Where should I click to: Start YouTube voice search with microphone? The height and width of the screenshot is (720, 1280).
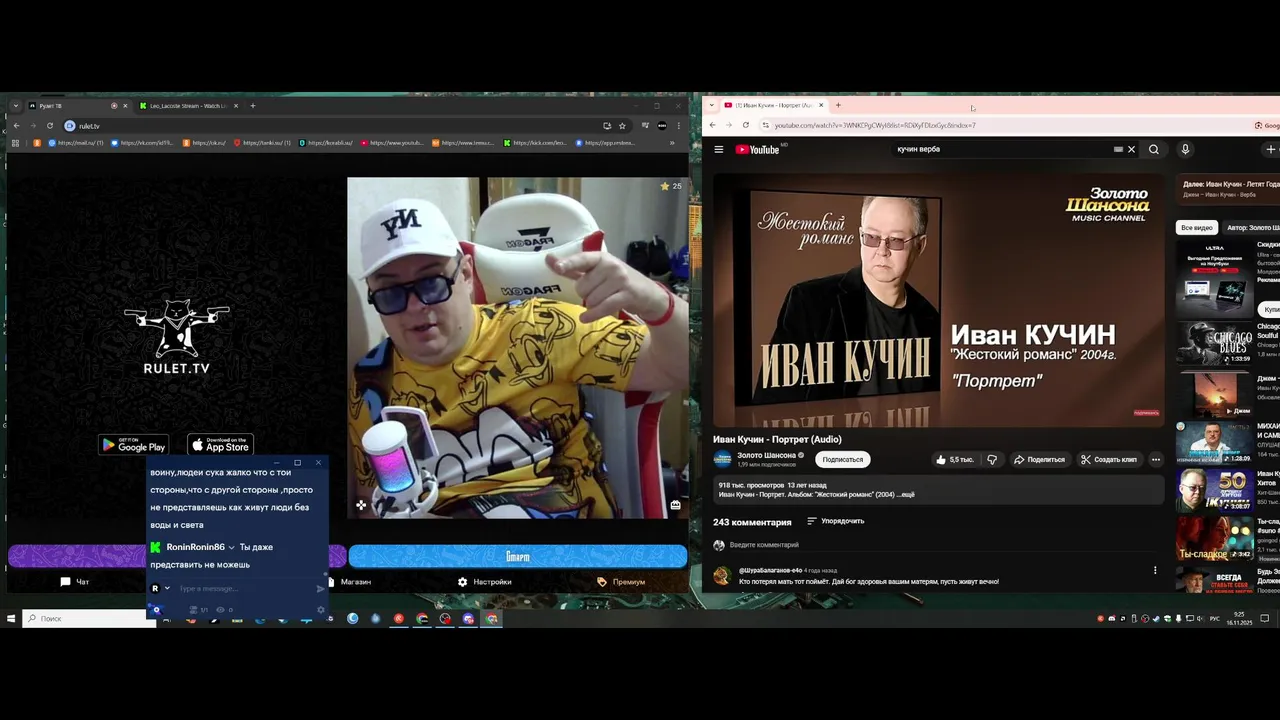click(1185, 149)
